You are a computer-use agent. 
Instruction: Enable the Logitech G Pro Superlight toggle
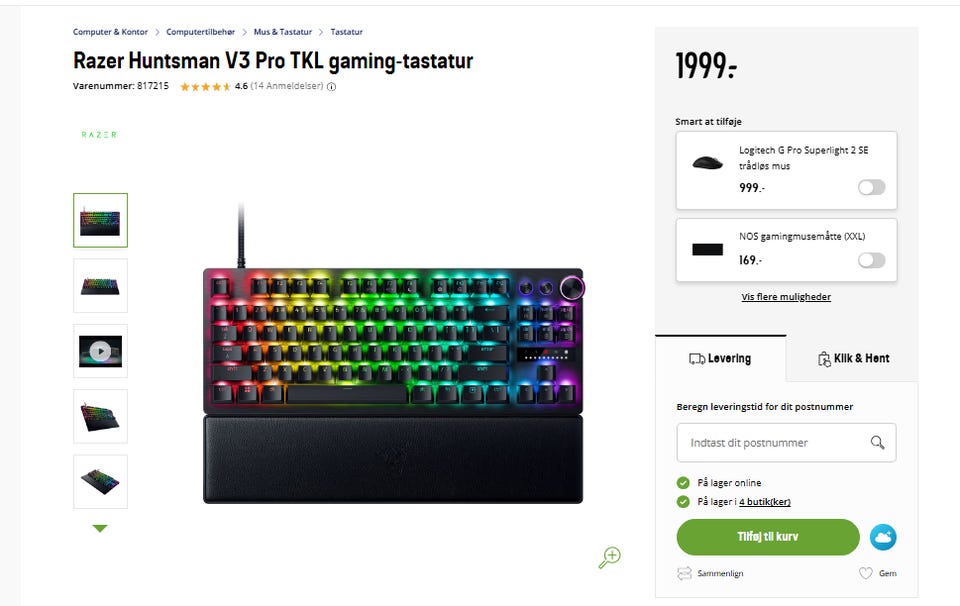[871, 187]
